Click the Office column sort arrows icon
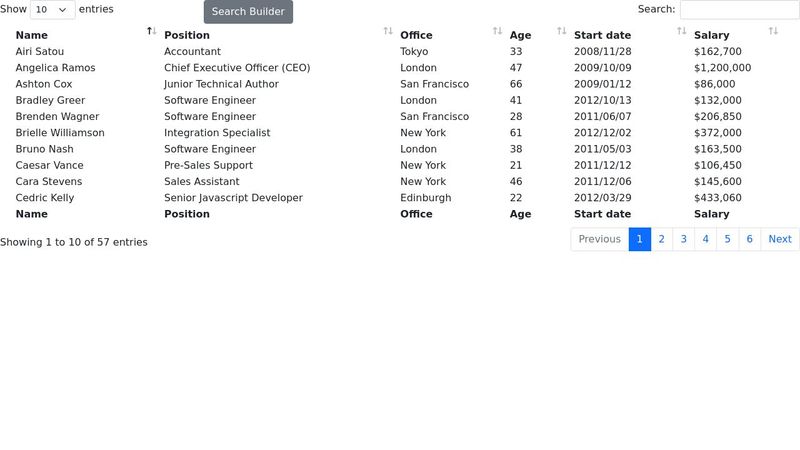Viewport: 800px width, 450px height. [x=497, y=32]
